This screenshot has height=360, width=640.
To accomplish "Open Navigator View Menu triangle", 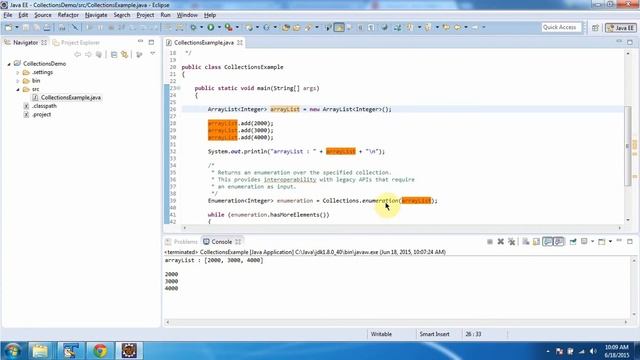I will 153,53.
